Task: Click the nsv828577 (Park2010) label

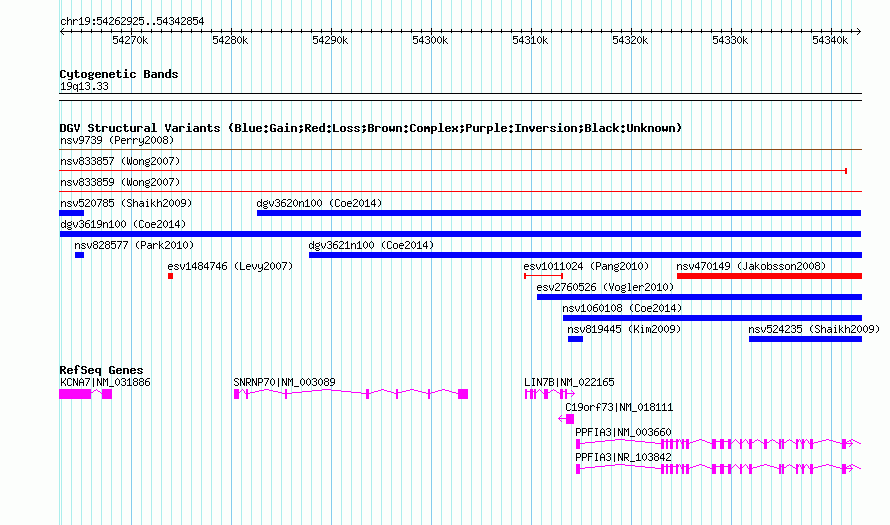Action: (x=134, y=245)
